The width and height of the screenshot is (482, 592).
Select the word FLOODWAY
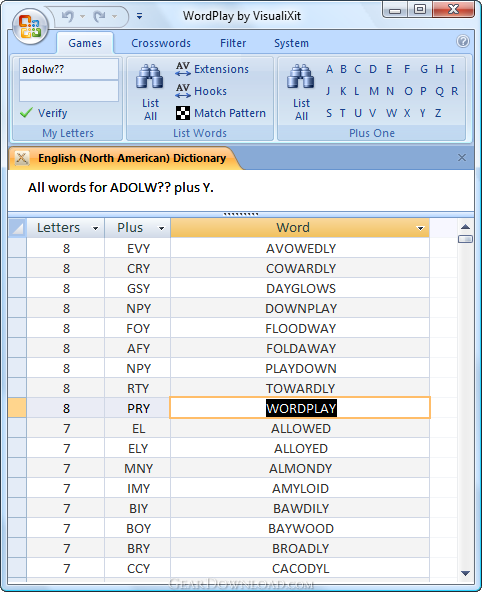point(301,328)
